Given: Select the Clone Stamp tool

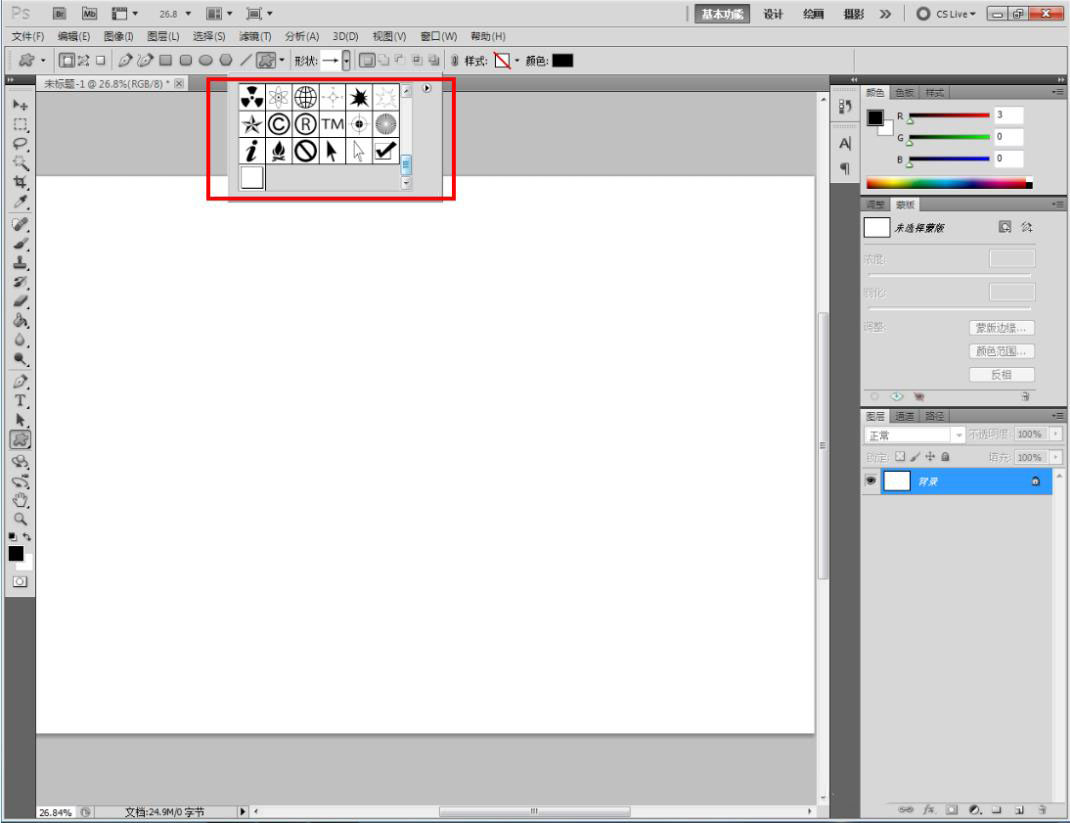Looking at the screenshot, I should click(x=20, y=263).
